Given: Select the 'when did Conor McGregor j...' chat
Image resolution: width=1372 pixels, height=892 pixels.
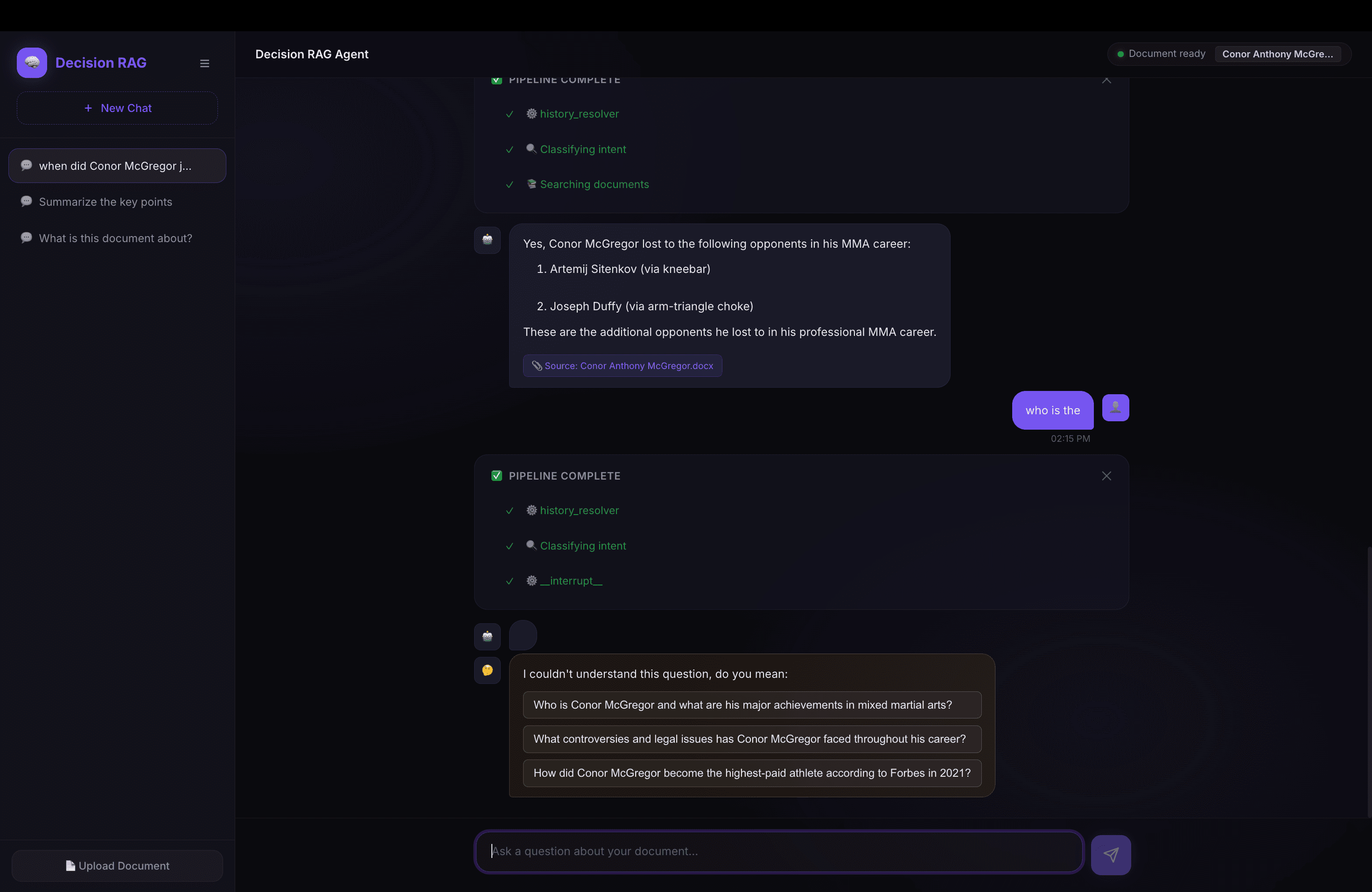Looking at the screenshot, I should pyautogui.click(x=117, y=165).
